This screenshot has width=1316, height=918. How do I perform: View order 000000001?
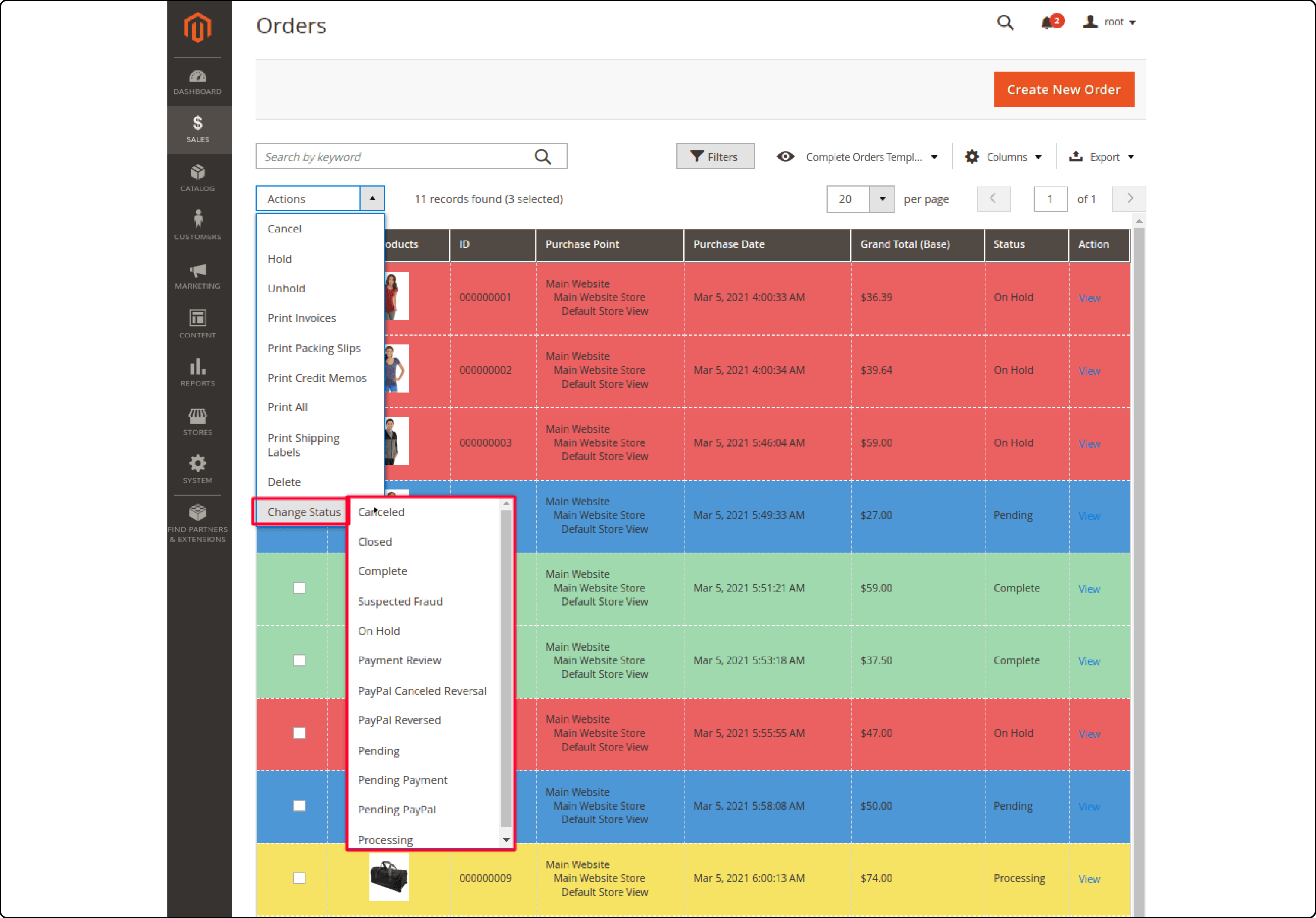[1089, 298]
